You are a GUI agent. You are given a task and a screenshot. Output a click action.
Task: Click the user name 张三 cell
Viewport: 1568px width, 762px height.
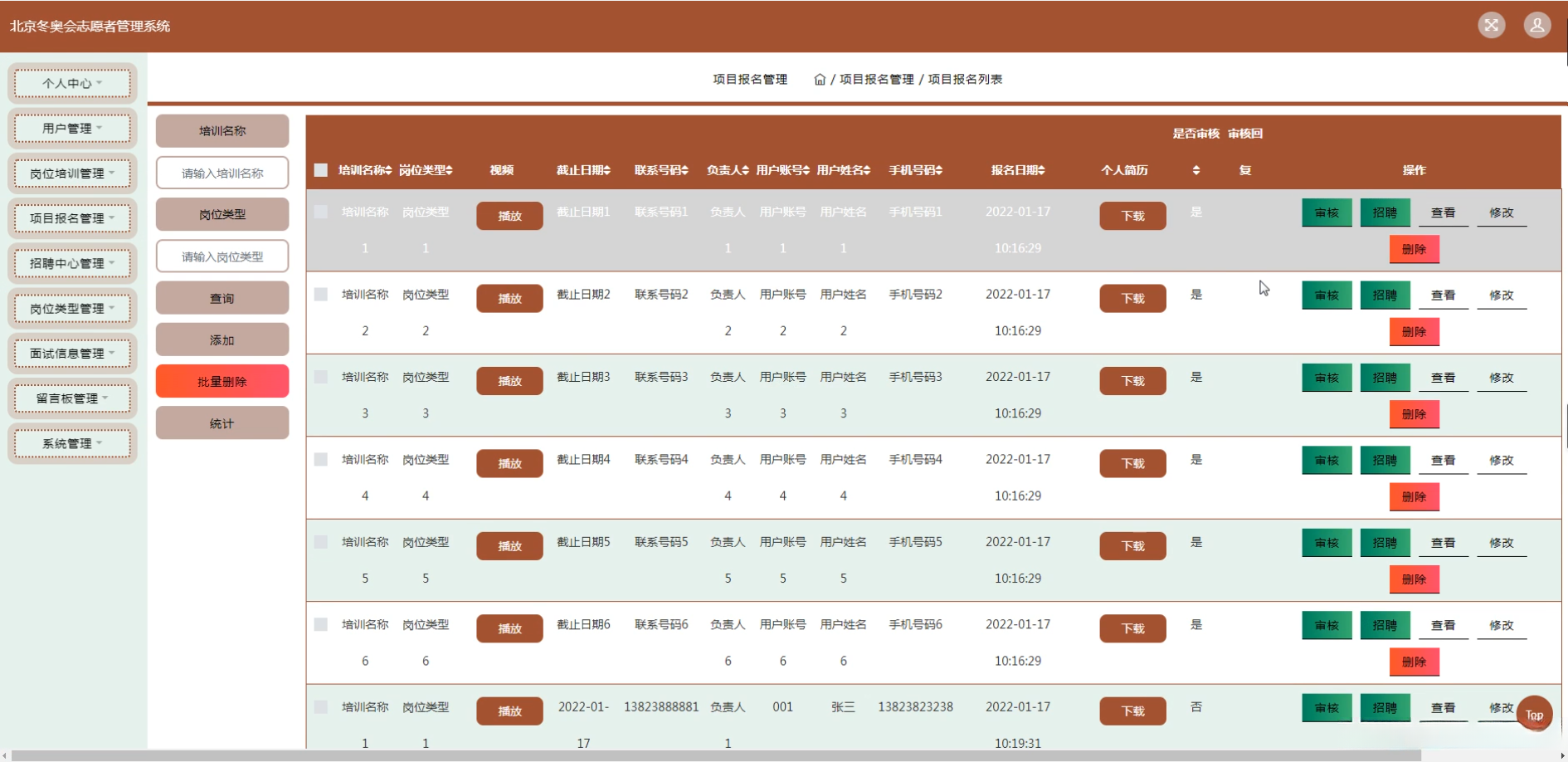[843, 707]
